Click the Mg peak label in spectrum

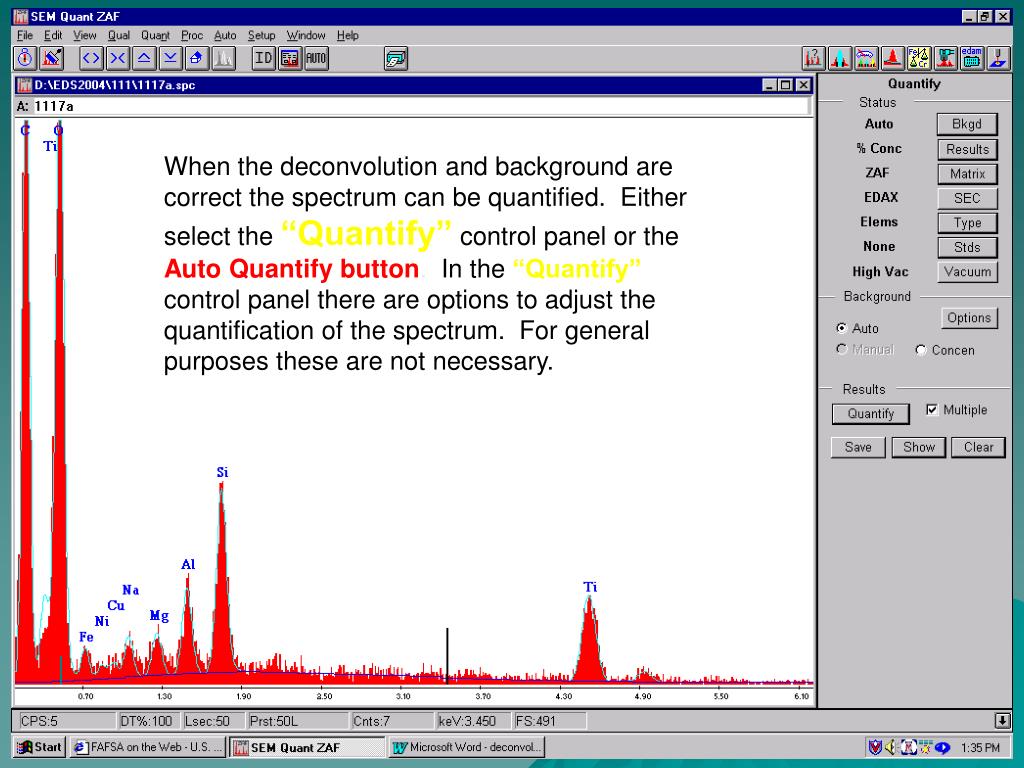coord(159,616)
